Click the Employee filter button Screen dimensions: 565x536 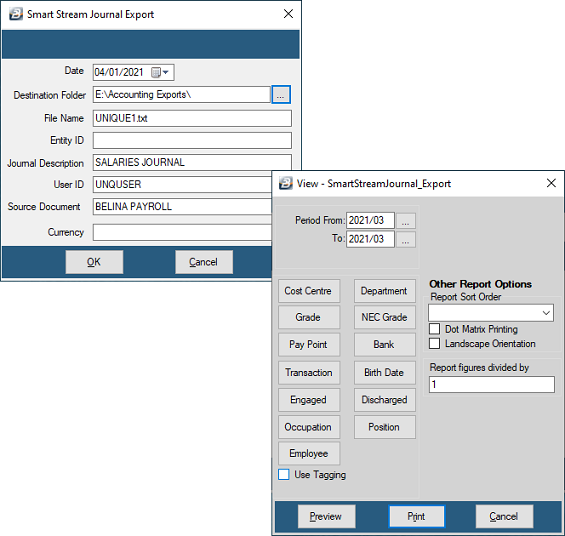[309, 454]
